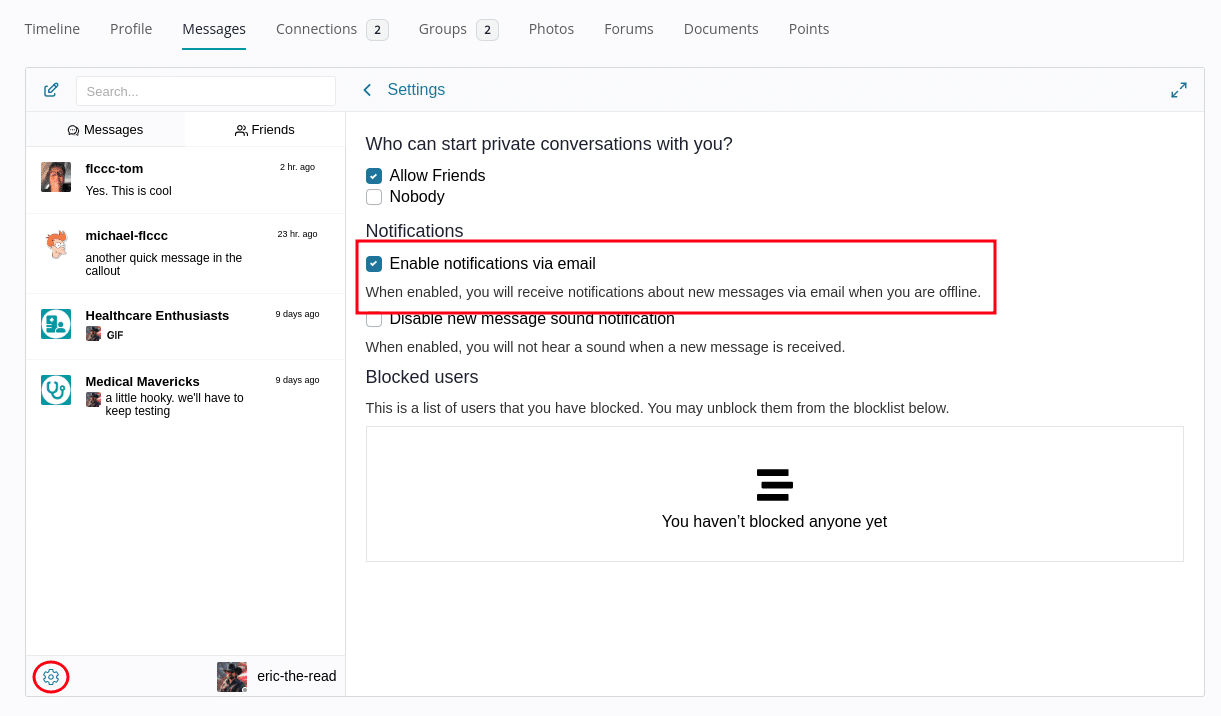
Task: Open the Photos tab
Action: [x=551, y=29]
